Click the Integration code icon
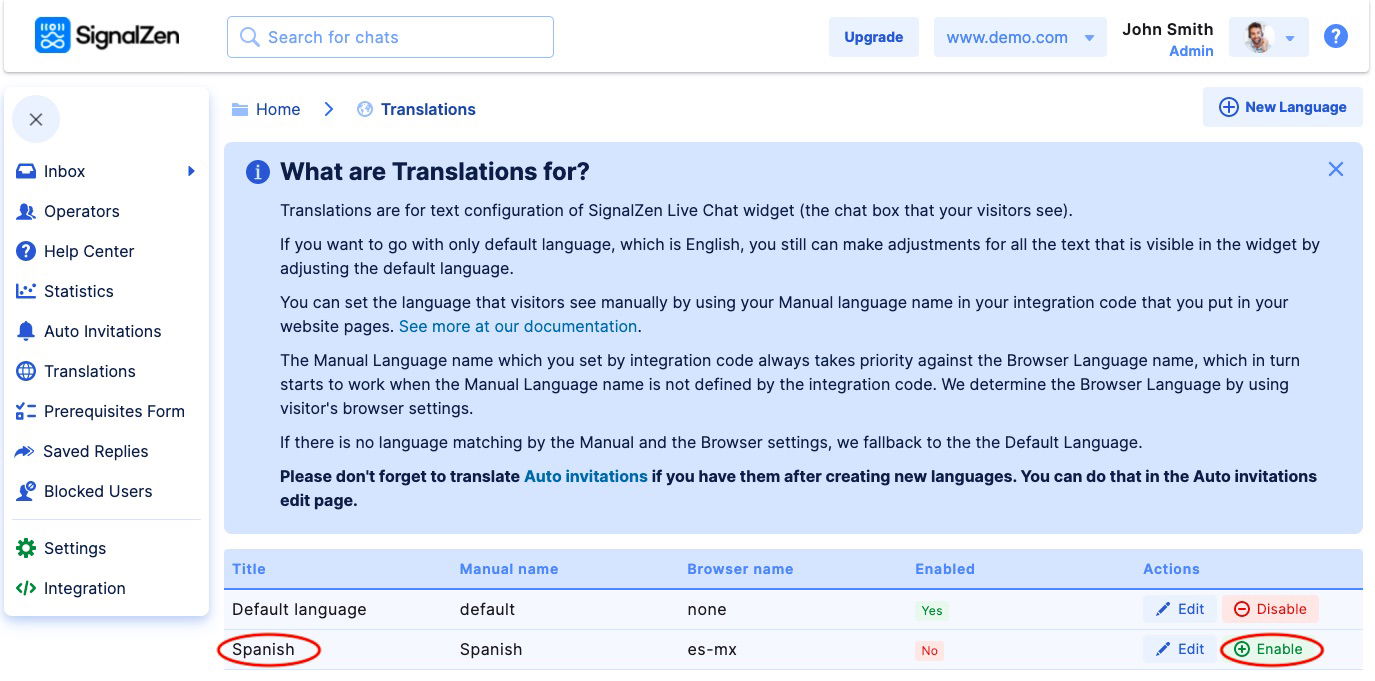 (26, 588)
